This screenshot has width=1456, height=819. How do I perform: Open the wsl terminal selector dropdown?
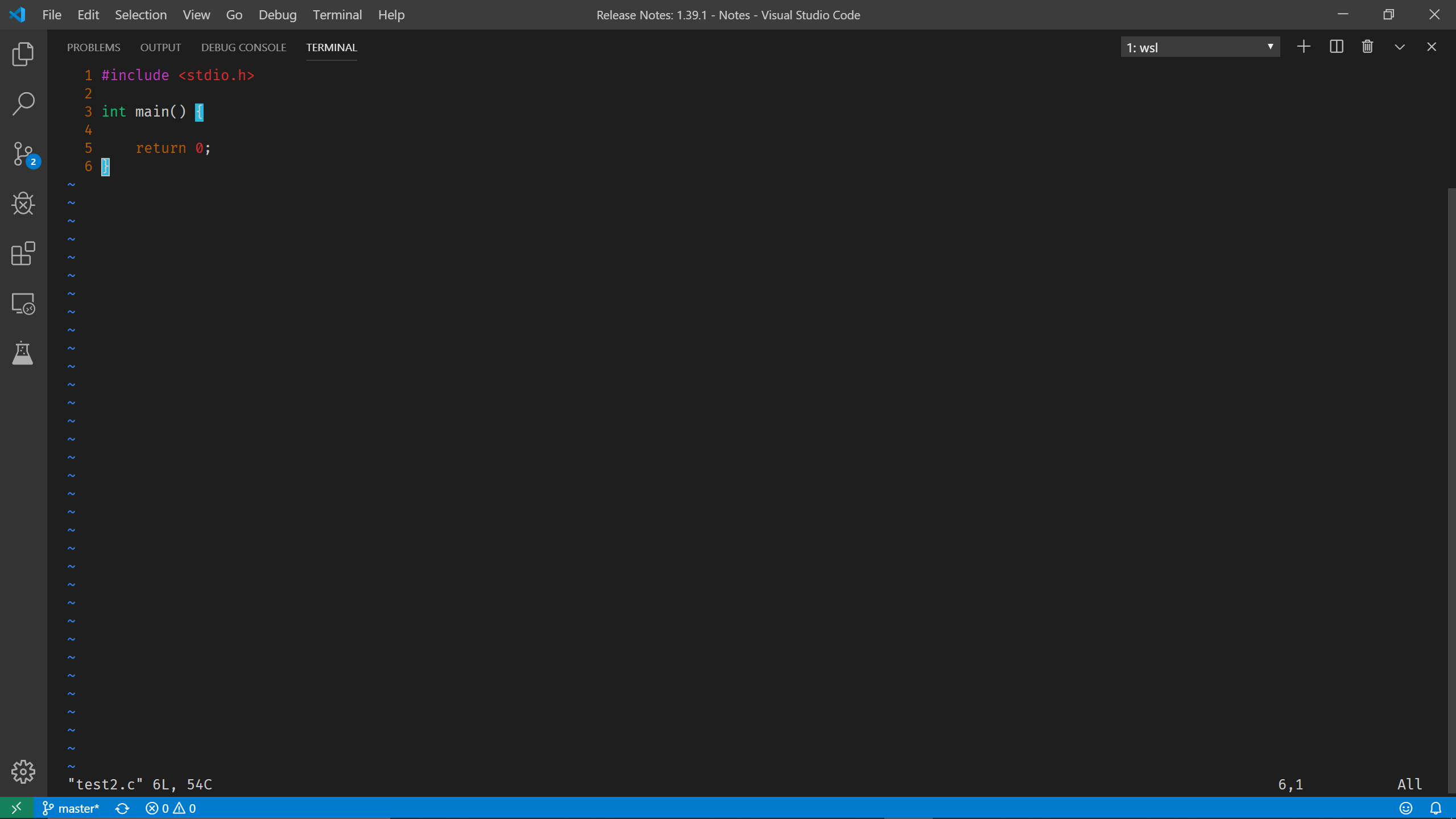[1200, 47]
